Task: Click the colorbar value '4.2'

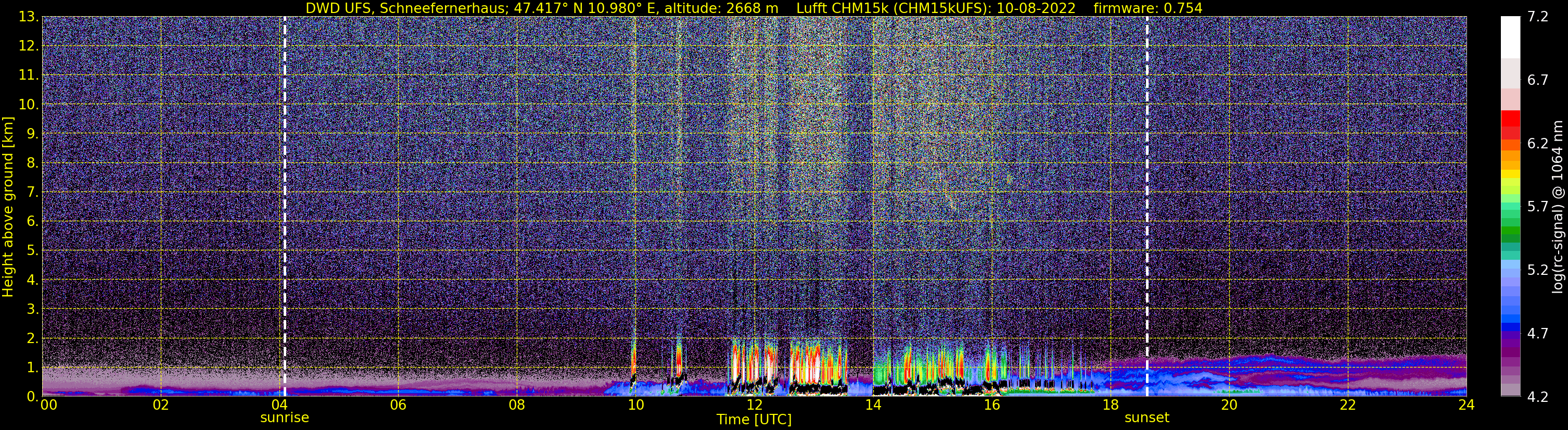Action: point(1538,397)
